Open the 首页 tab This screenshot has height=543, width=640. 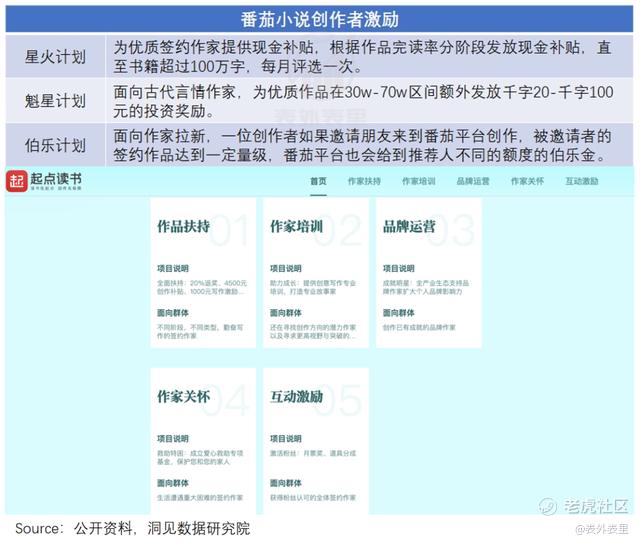click(x=318, y=181)
